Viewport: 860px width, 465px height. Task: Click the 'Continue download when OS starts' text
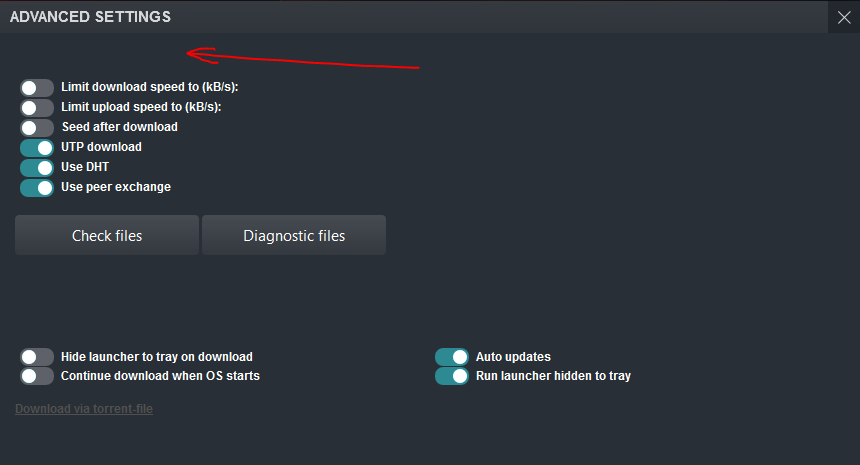(160, 376)
